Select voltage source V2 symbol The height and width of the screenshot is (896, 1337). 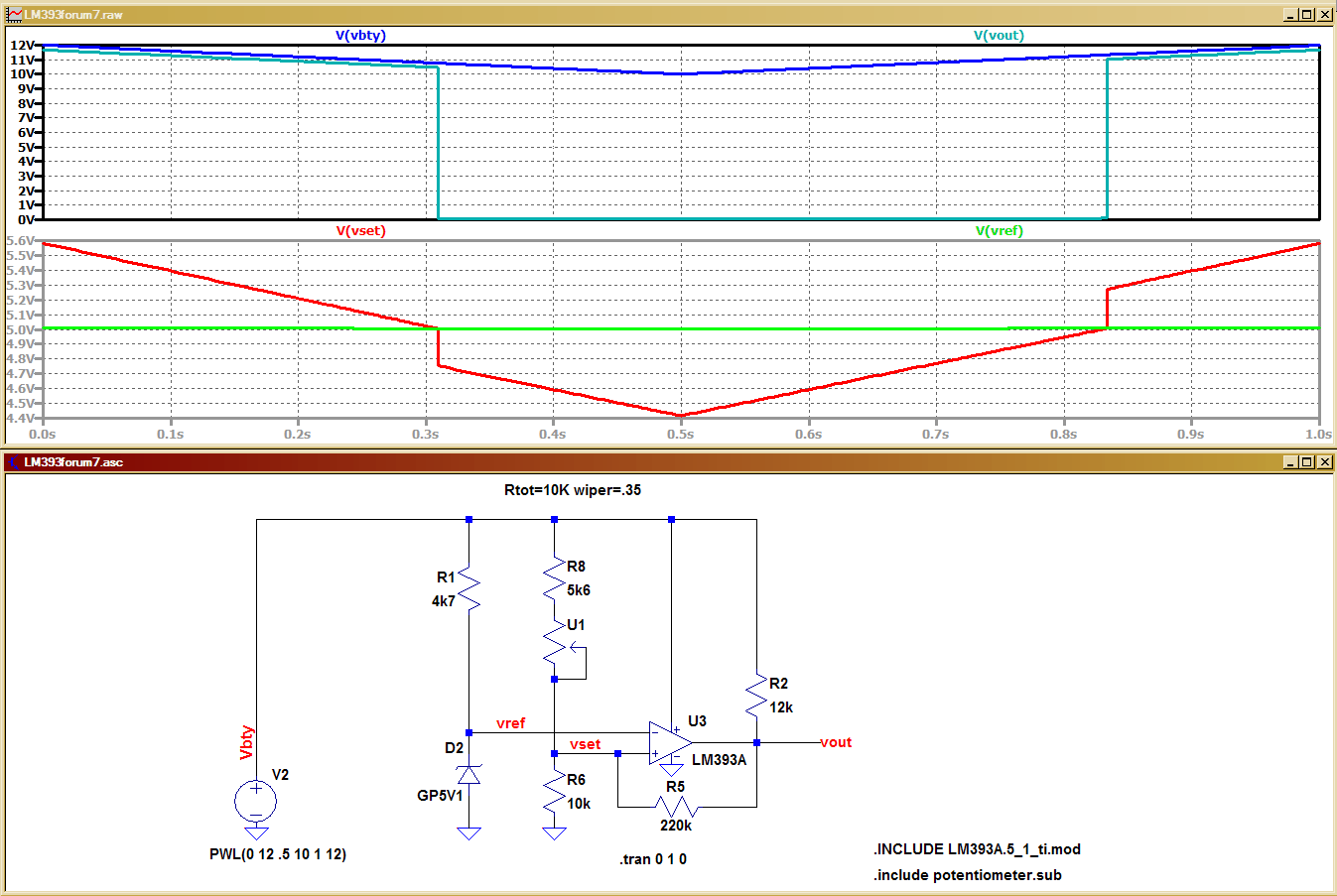pos(256,801)
